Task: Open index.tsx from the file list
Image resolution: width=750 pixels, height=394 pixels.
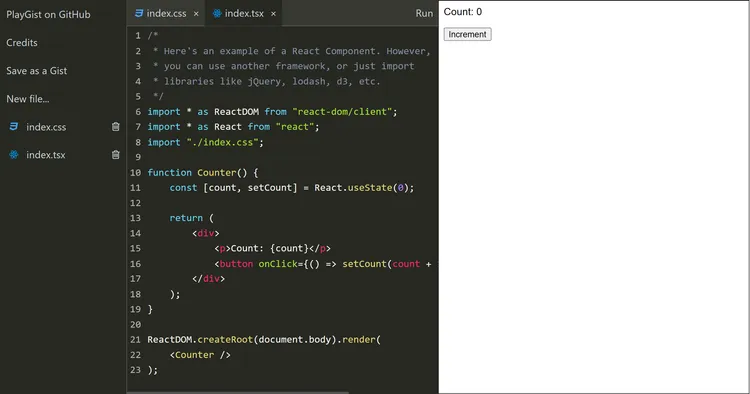Action: tap(45, 154)
